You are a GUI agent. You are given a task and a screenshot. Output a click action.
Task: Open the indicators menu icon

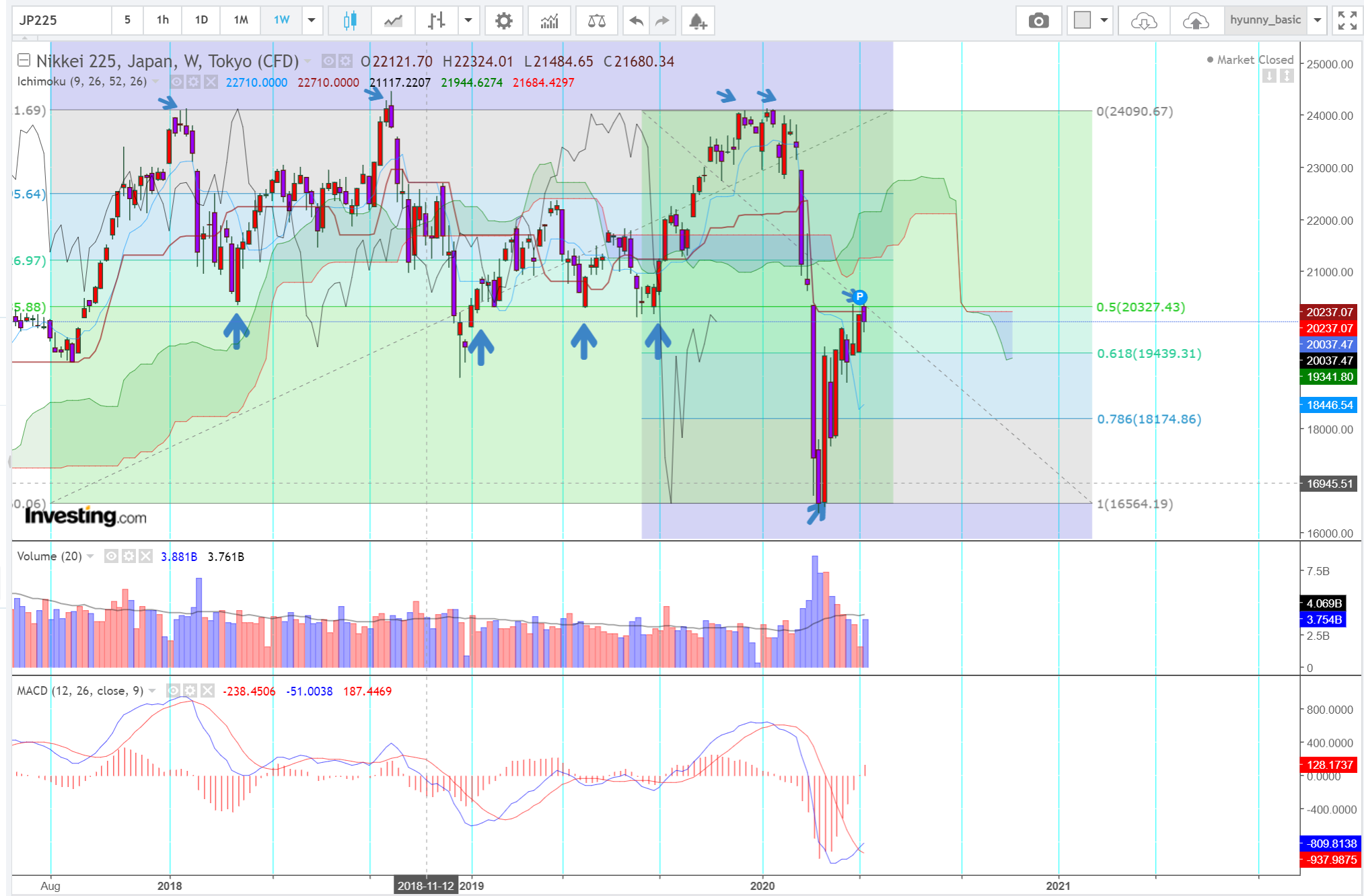pos(549,21)
